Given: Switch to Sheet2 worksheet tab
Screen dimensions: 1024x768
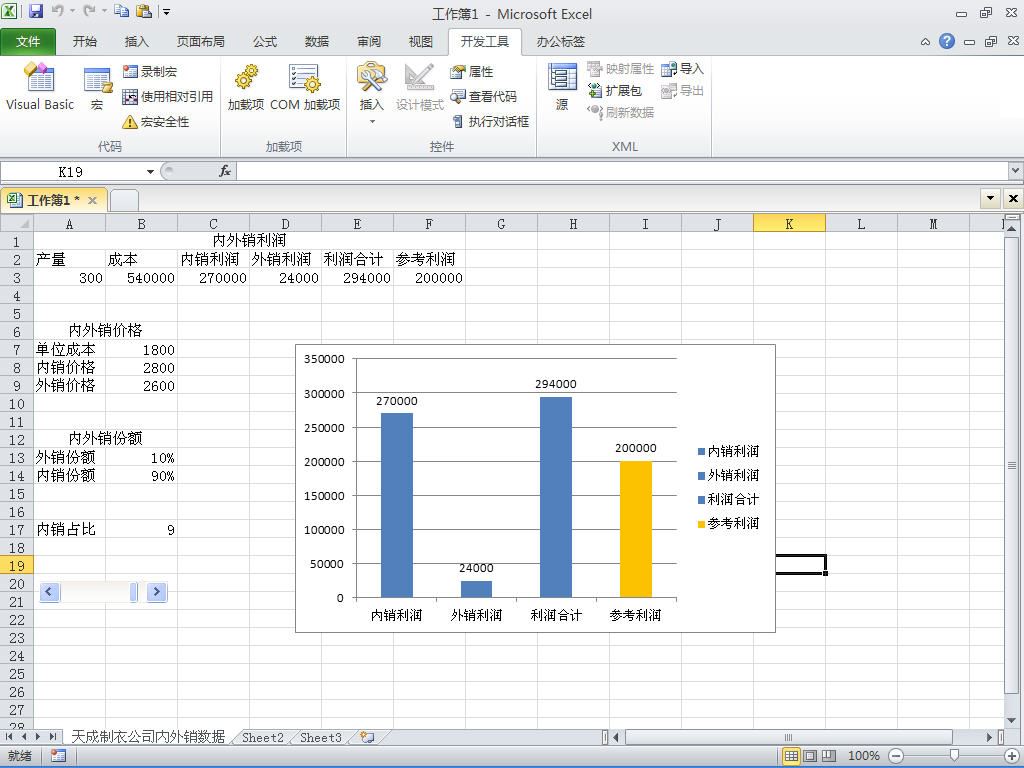Looking at the screenshot, I should (263, 737).
